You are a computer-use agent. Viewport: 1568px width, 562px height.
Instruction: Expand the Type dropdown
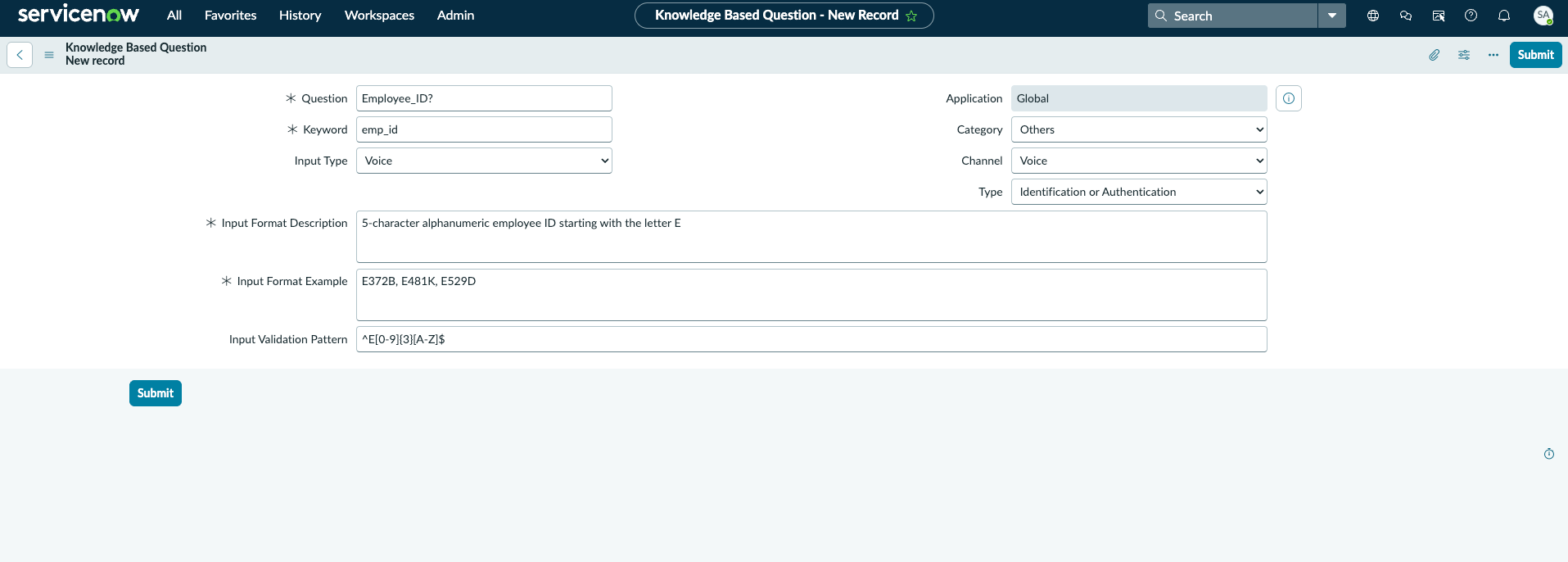point(1139,192)
